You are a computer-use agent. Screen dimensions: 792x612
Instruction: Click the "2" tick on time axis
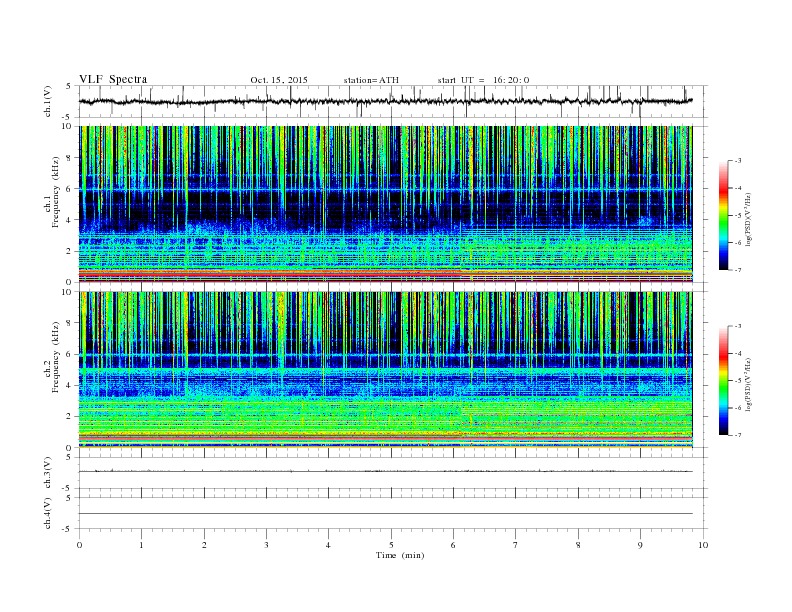204,545
